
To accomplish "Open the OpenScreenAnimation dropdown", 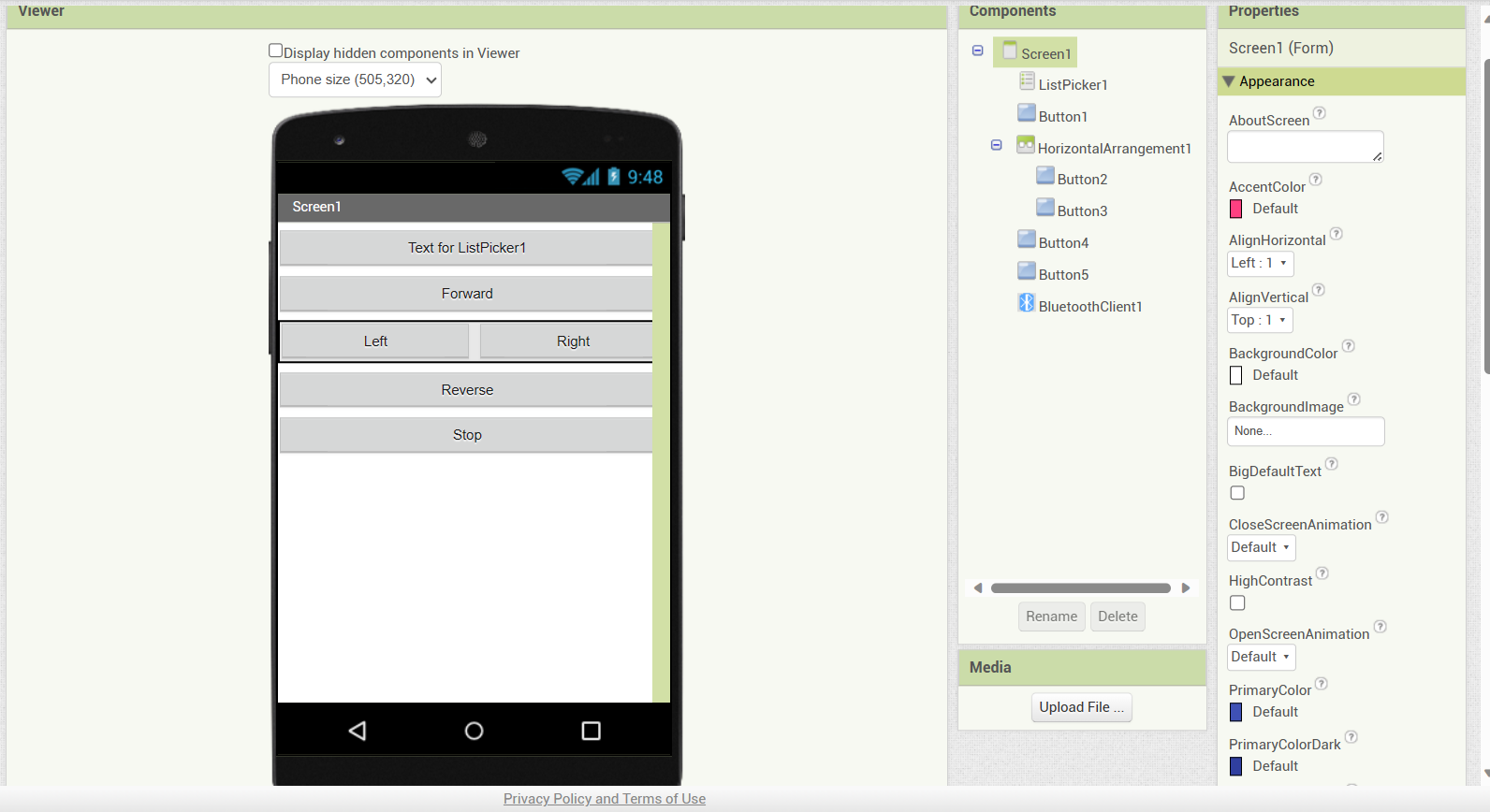I will point(1261,657).
